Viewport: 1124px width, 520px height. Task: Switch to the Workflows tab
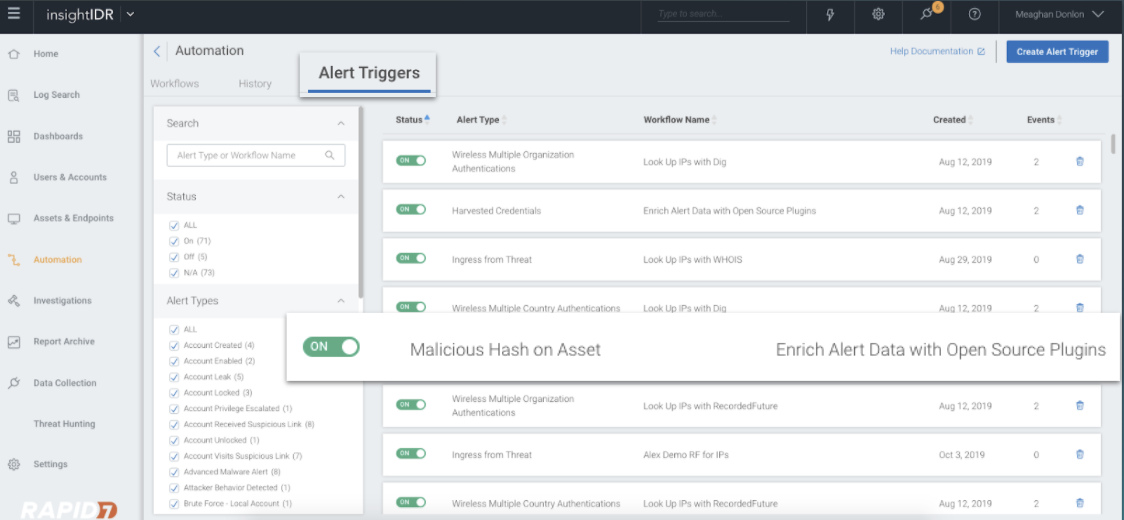pos(174,84)
